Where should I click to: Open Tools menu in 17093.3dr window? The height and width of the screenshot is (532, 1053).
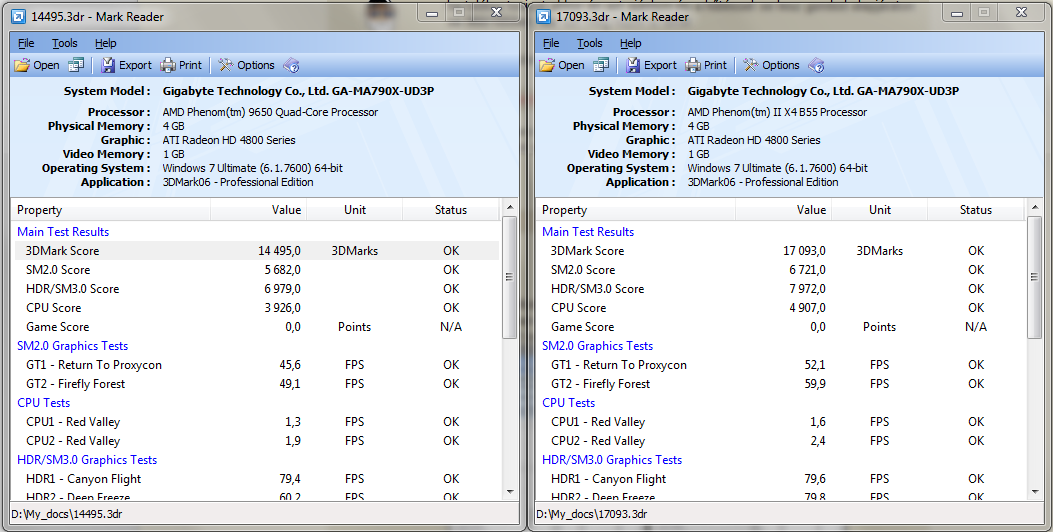click(x=590, y=43)
